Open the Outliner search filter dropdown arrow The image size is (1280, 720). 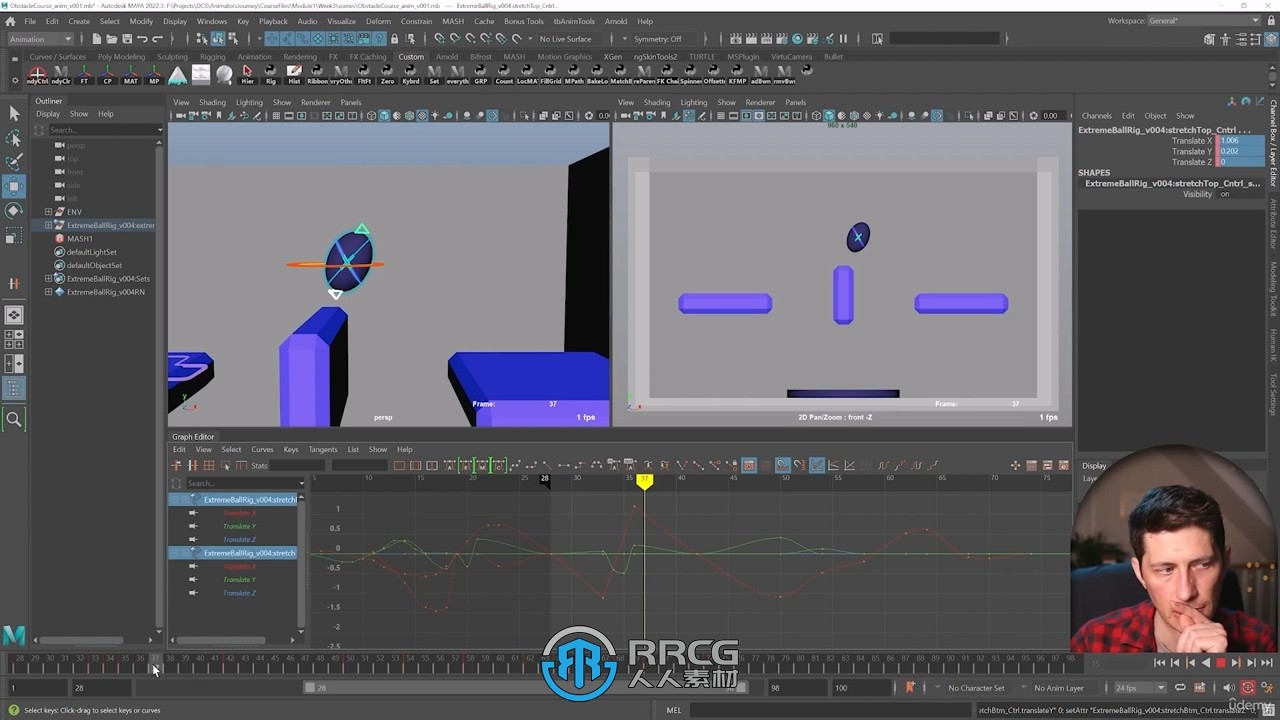(x=159, y=130)
